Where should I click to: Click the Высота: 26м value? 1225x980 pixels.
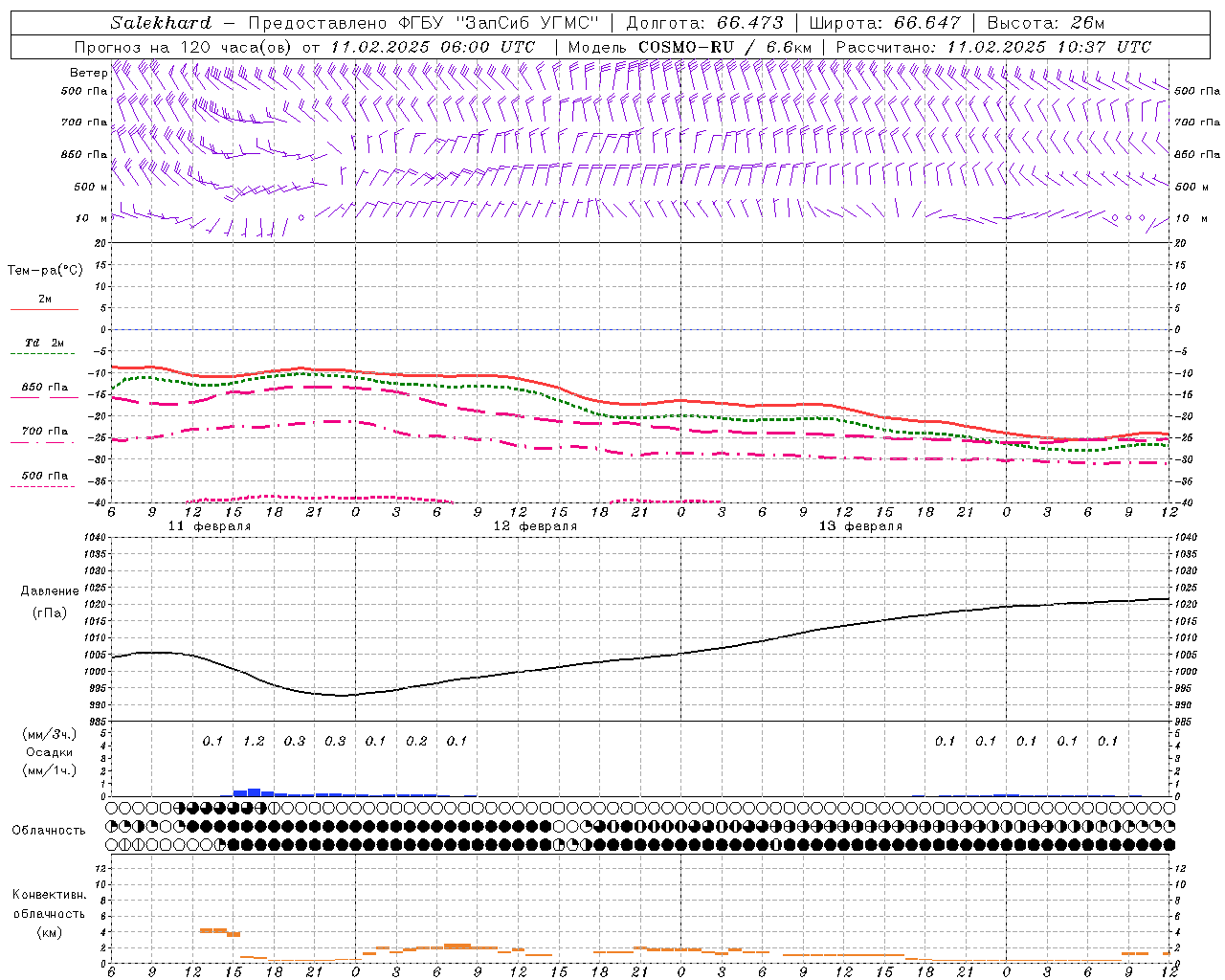coord(1045,23)
